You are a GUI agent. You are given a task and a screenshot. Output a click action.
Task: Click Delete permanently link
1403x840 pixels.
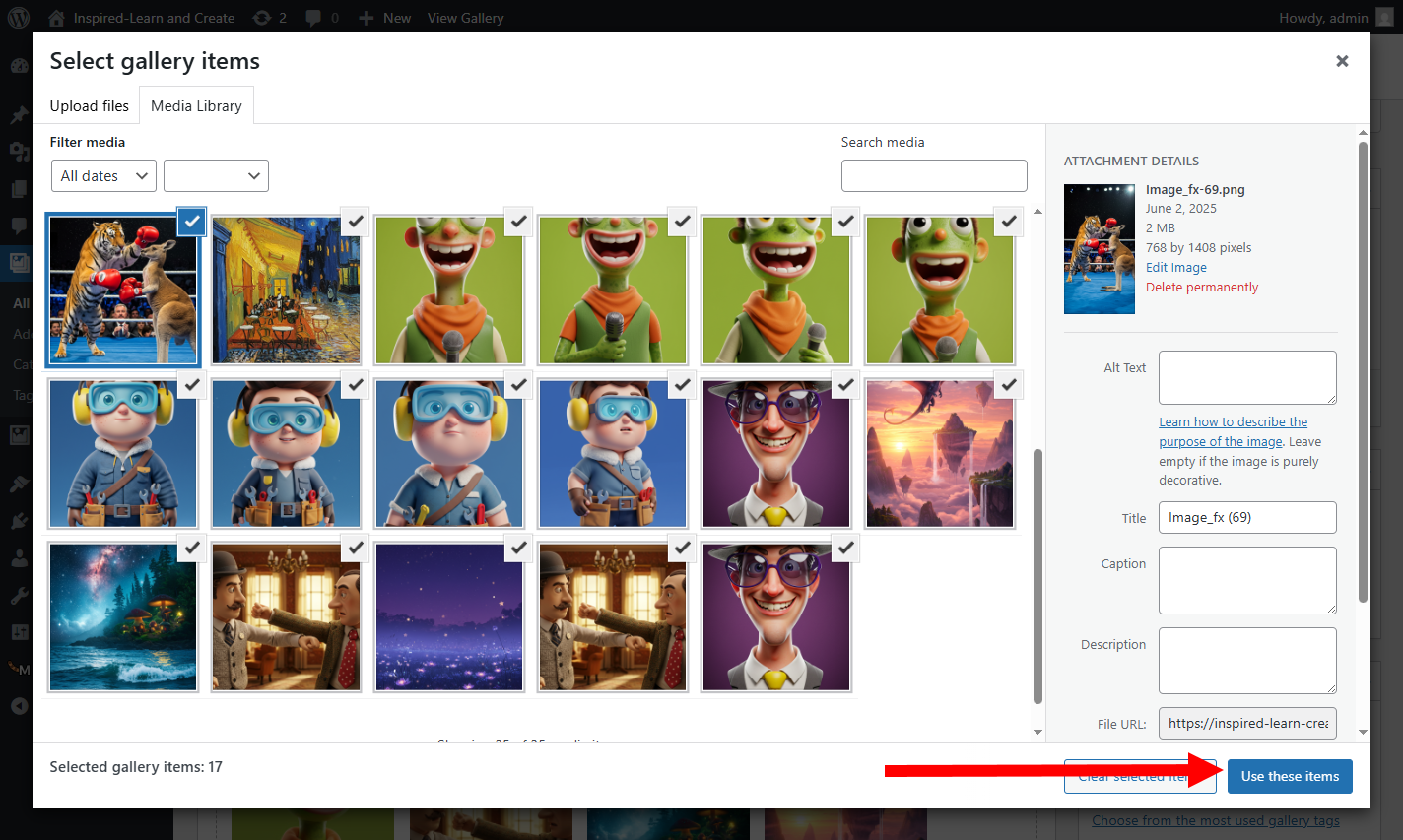point(1202,287)
